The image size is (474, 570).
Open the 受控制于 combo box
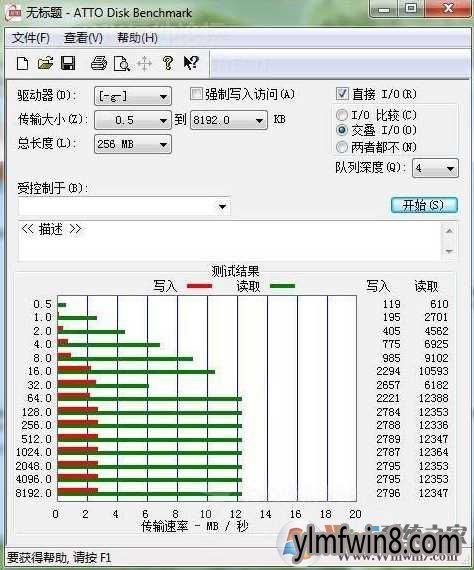(124, 206)
